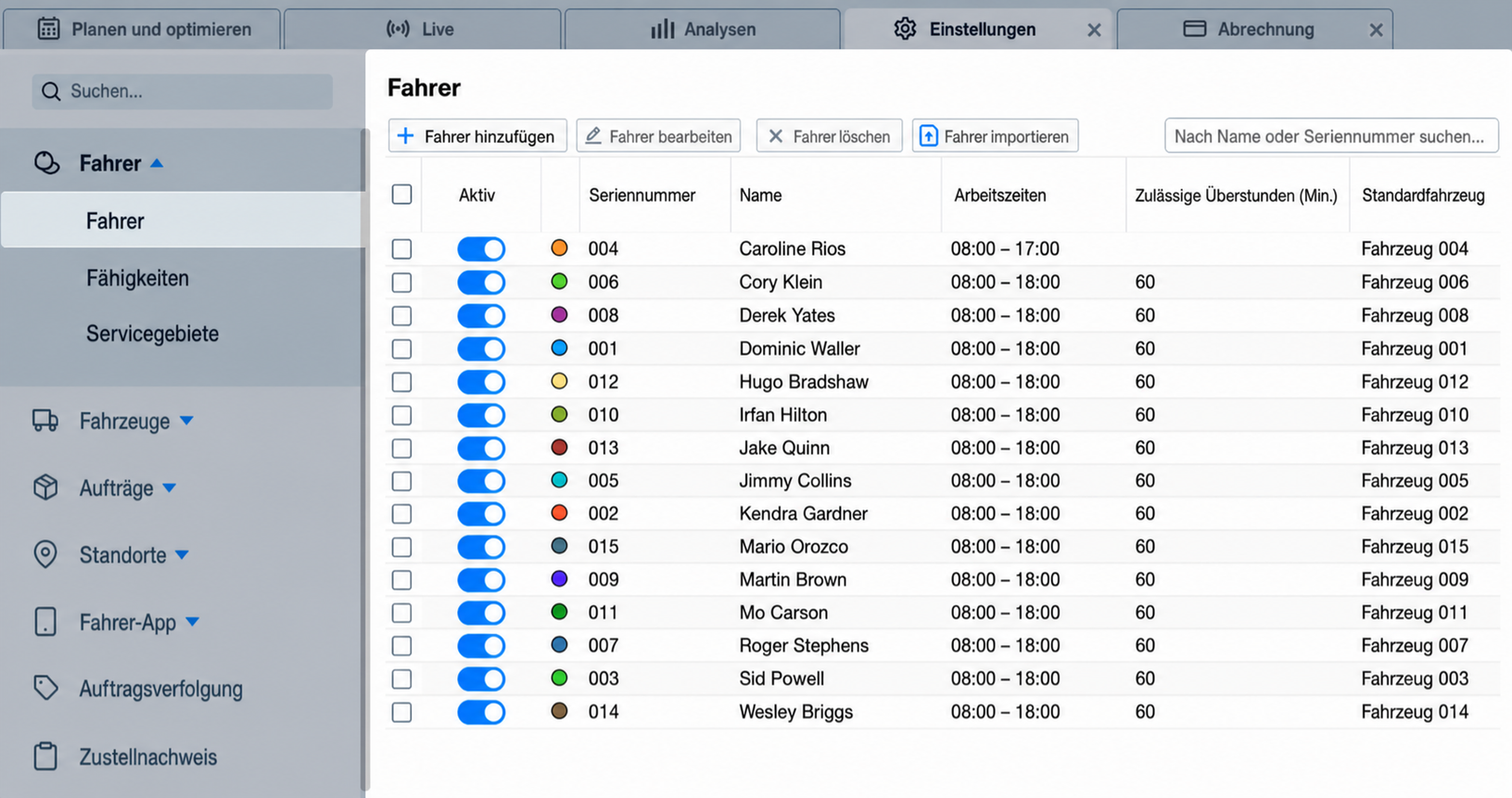This screenshot has height=798, width=1512.
Task: Switch to the Analysen tab
Action: (703, 29)
